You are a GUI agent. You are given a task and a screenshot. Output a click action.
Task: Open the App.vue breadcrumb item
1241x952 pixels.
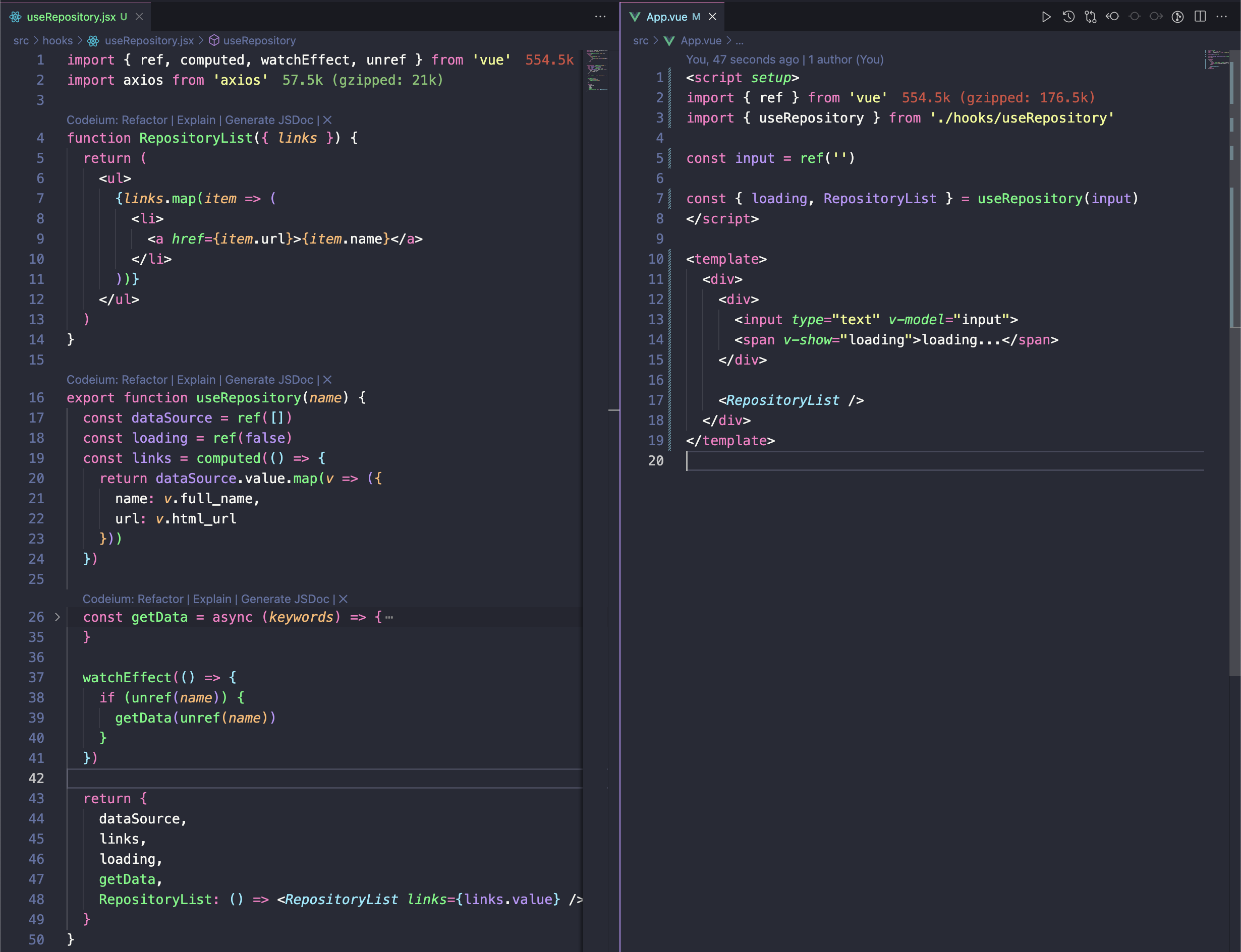(701, 41)
